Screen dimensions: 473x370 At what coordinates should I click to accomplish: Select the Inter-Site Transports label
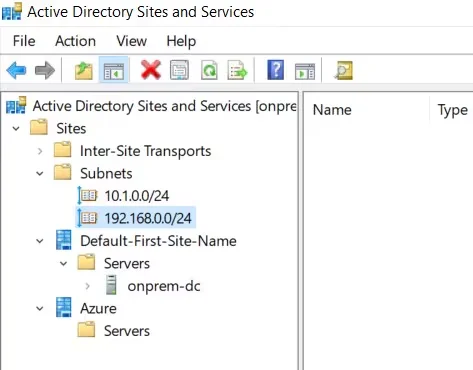point(146,151)
